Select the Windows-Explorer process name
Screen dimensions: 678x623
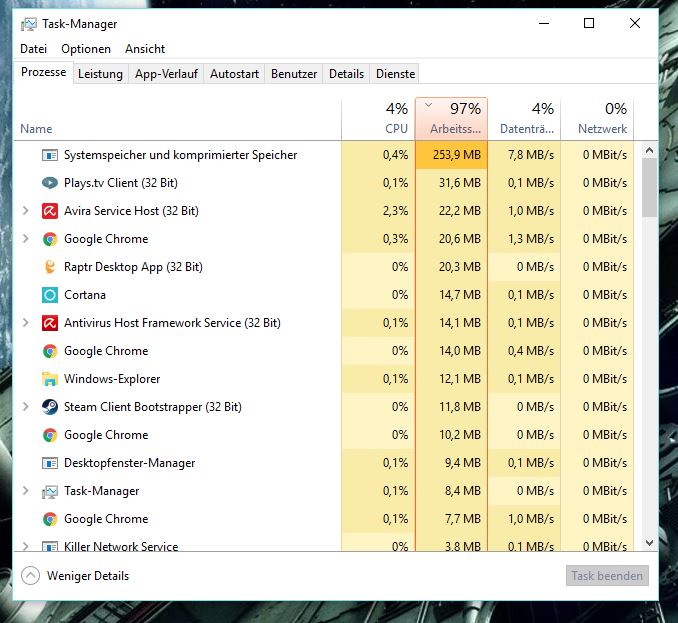point(112,379)
